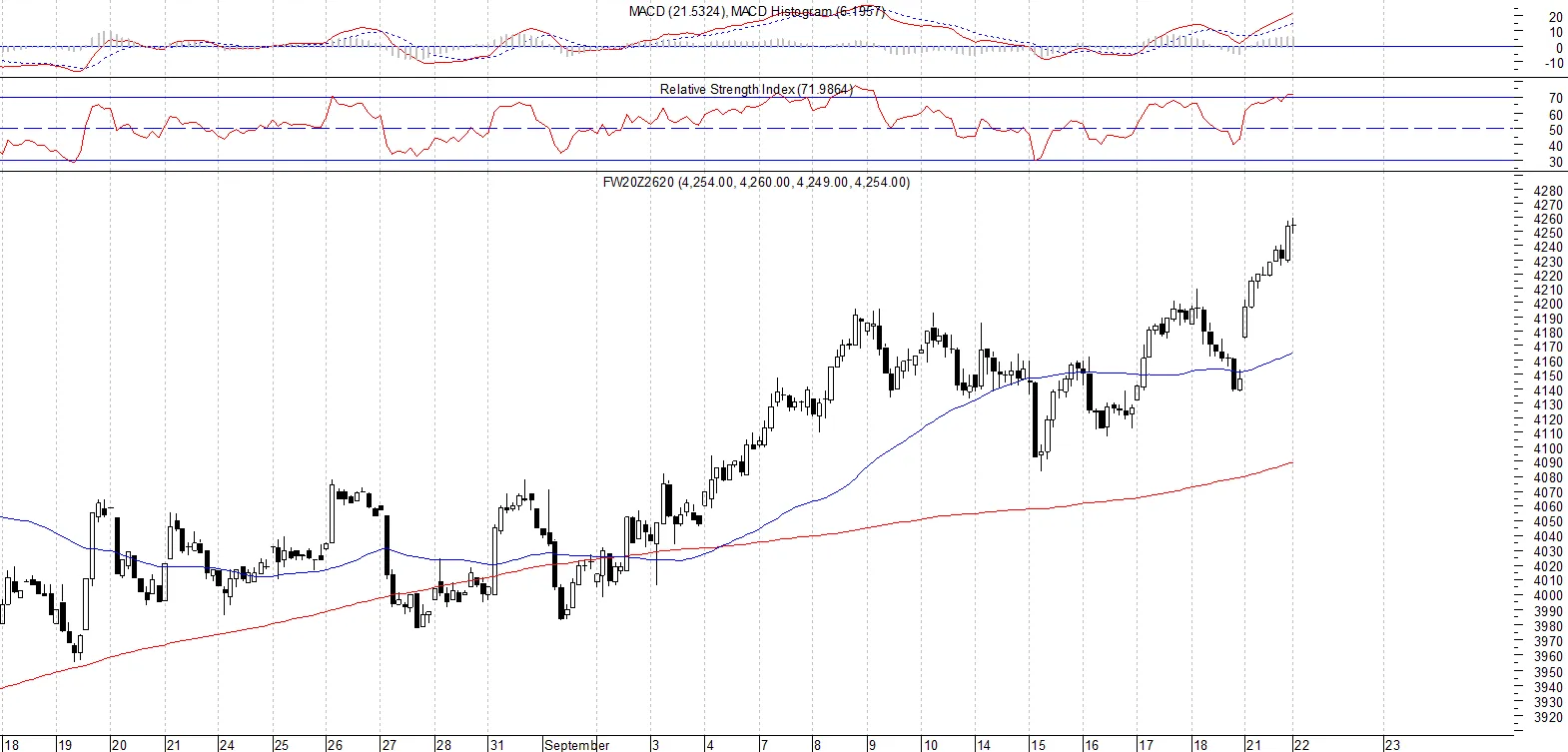Click the Relative Strength Index title
The image size is (1568, 752).
[x=756, y=89]
